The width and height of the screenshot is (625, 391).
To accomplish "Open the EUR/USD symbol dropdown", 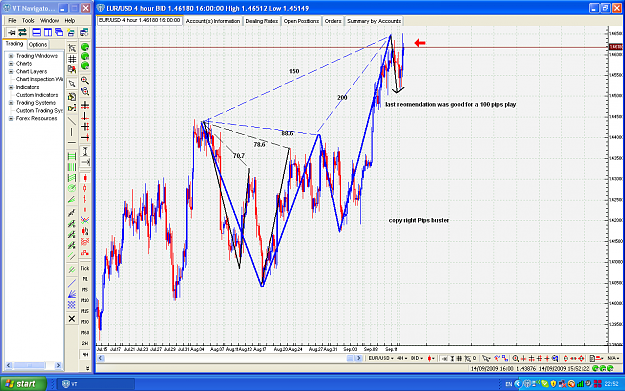I will tap(381, 358).
